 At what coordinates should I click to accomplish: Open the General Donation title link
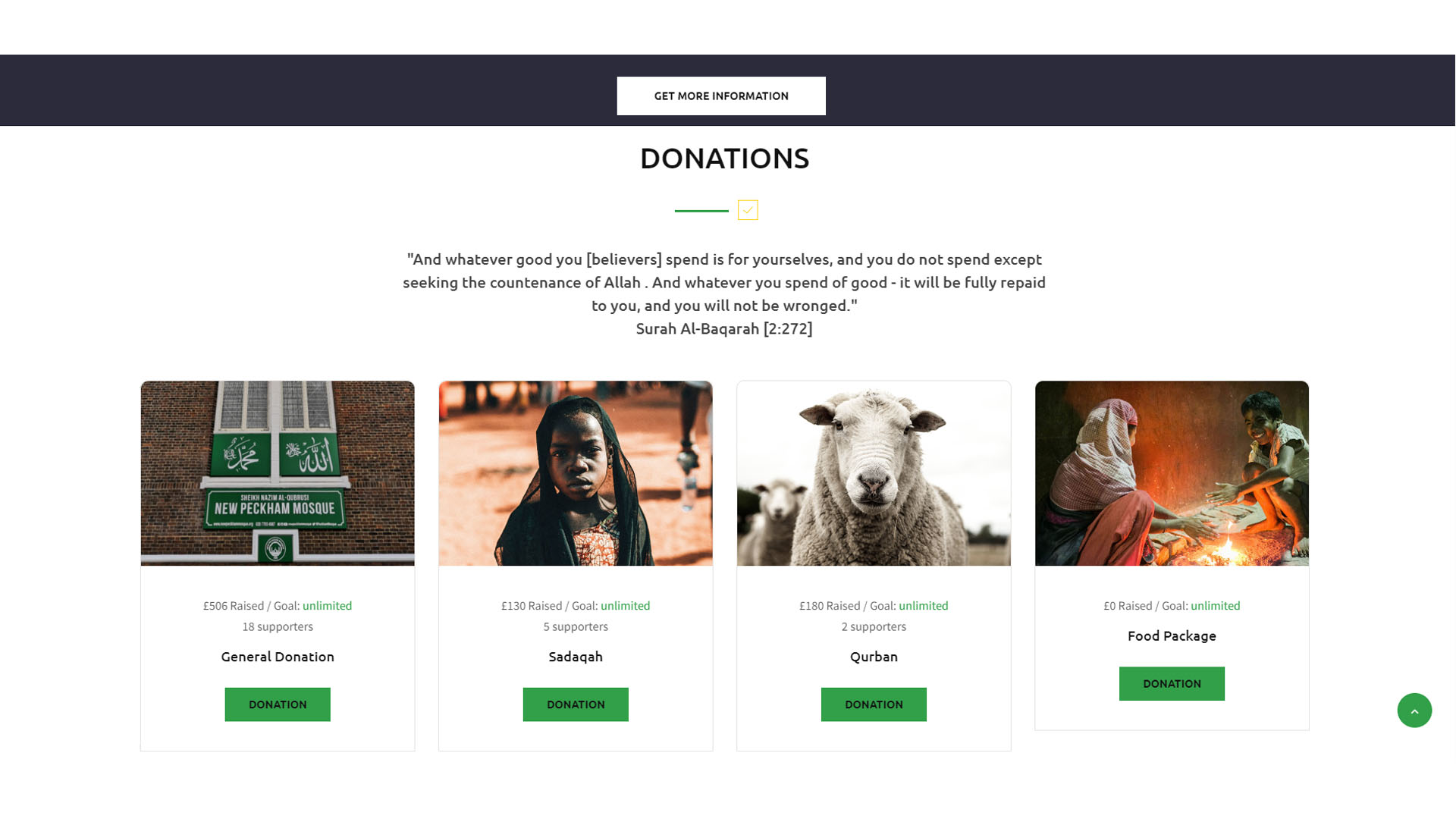[278, 657]
